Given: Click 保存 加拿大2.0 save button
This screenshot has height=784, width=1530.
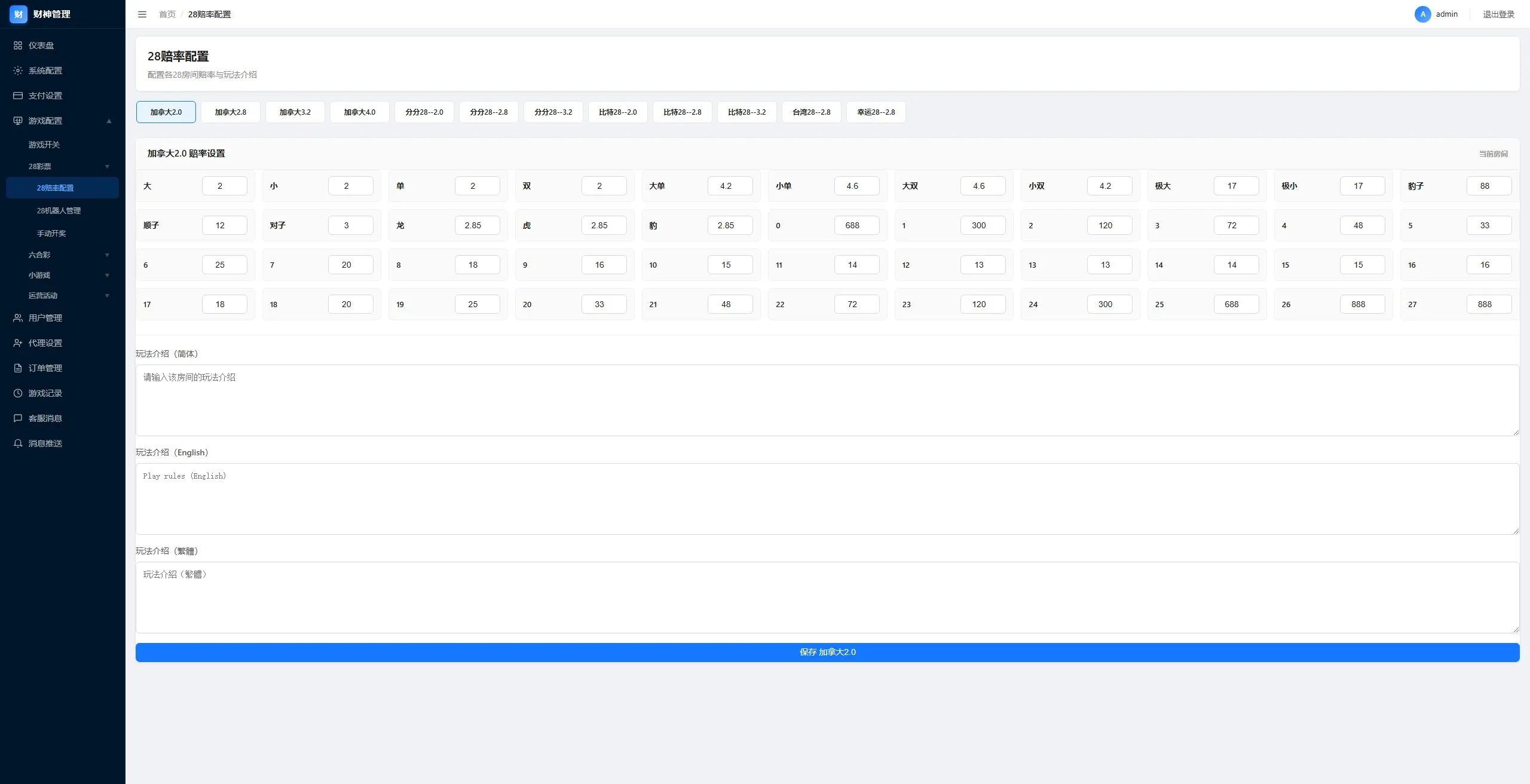Looking at the screenshot, I should click(x=828, y=653).
